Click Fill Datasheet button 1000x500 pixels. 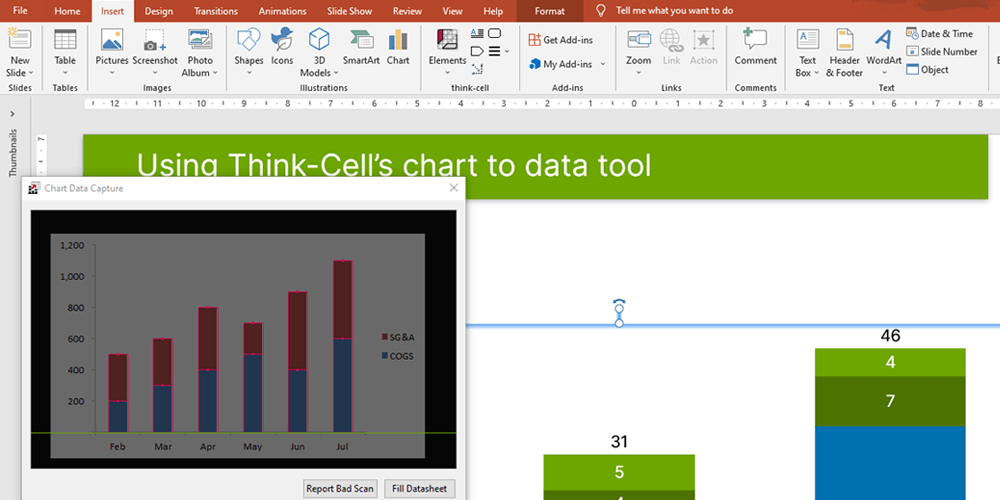(x=420, y=489)
